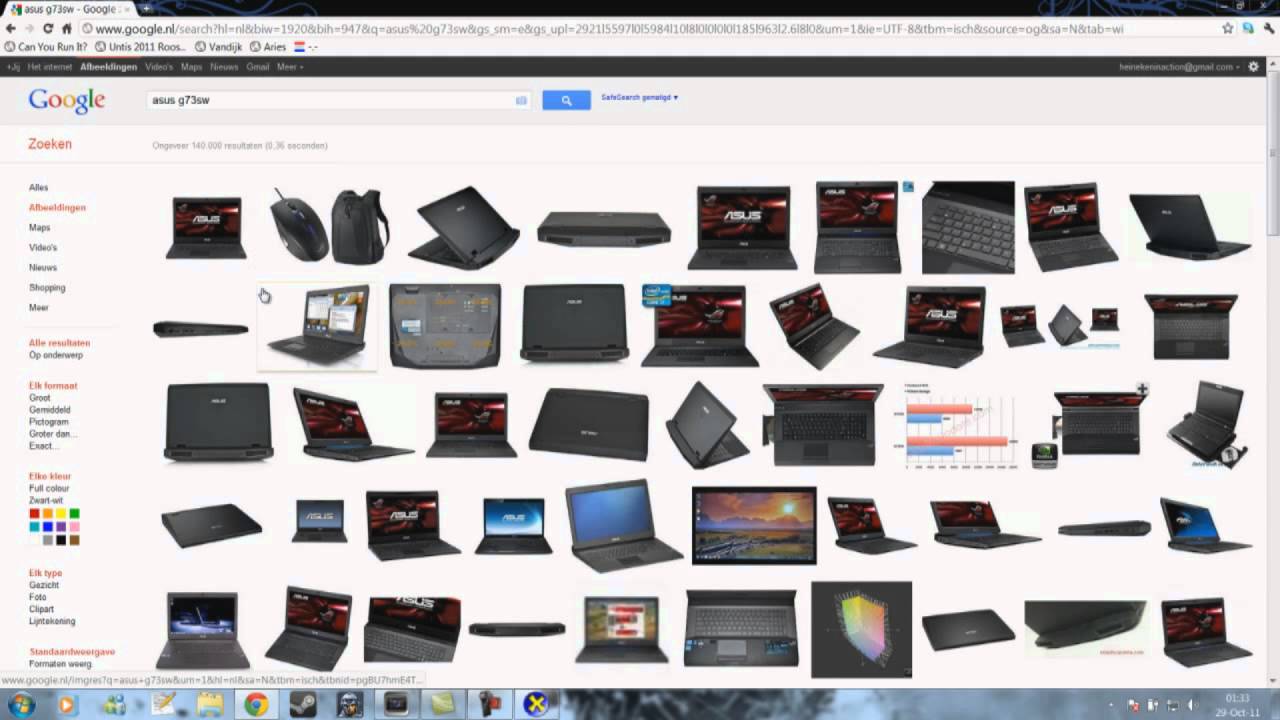Expand 'Exact...' size filter
This screenshot has width=1280, height=720.
click(42, 446)
